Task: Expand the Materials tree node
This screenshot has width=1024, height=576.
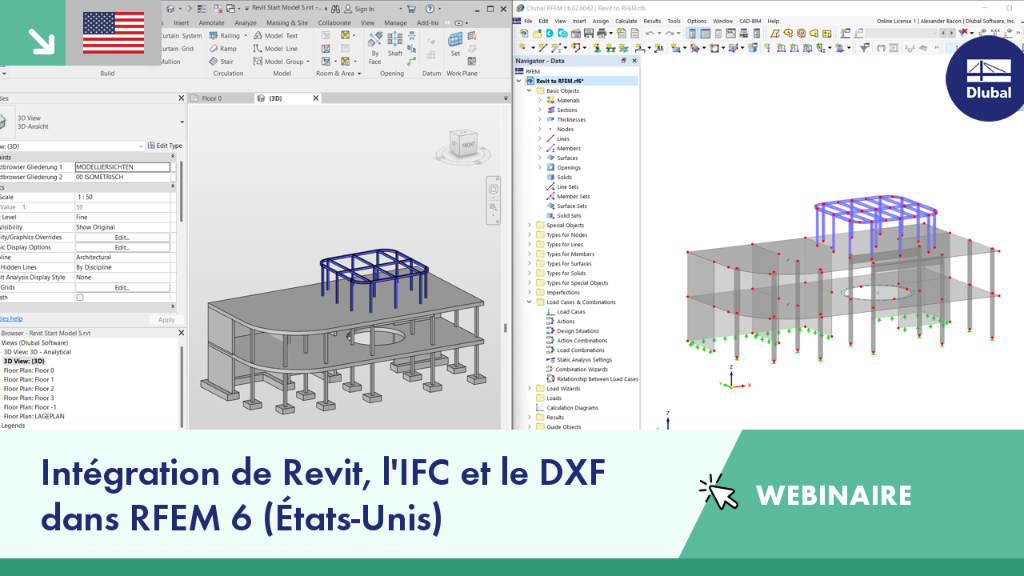Action: pyautogui.click(x=540, y=101)
